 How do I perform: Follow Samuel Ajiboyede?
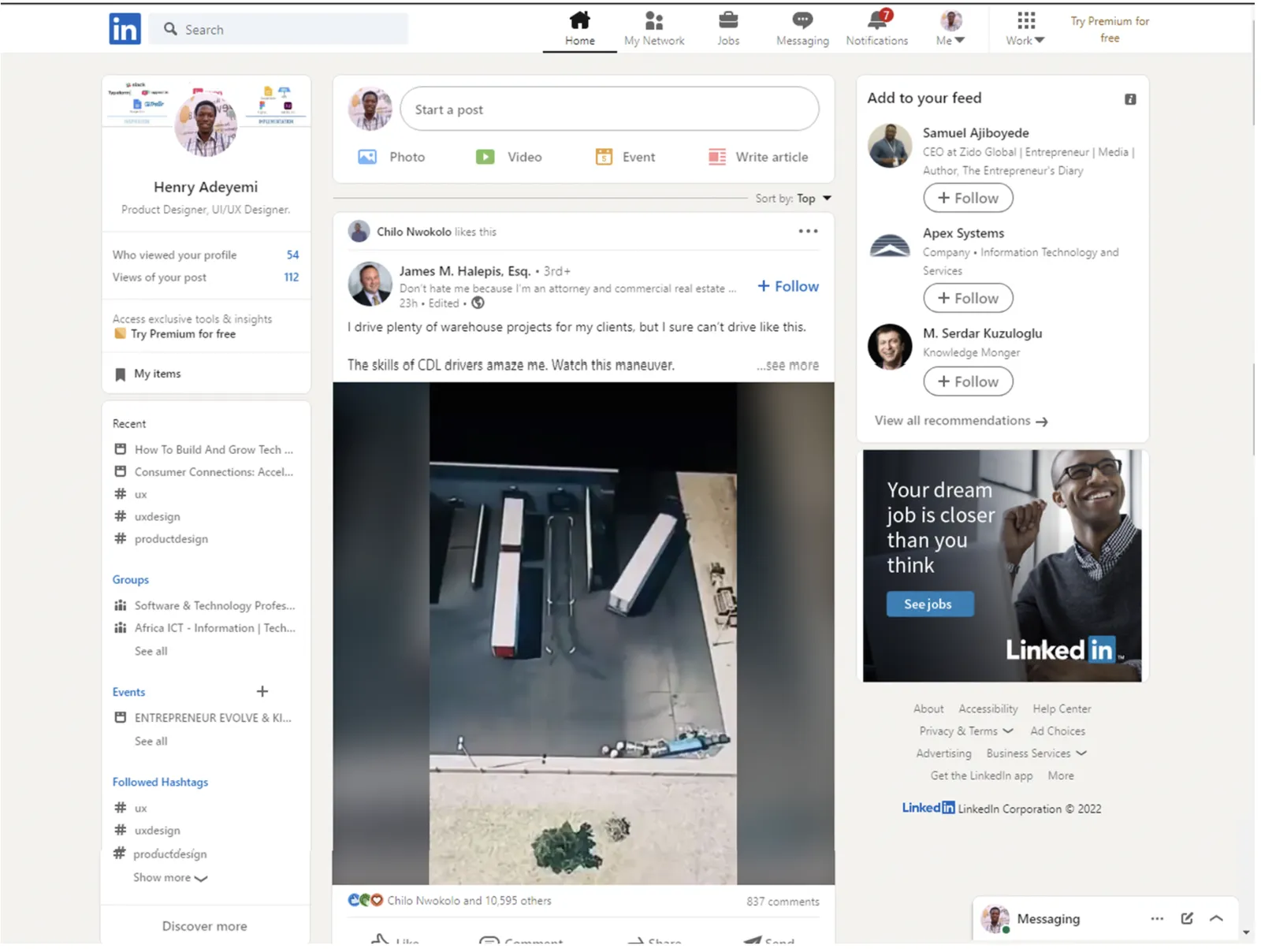coord(968,198)
